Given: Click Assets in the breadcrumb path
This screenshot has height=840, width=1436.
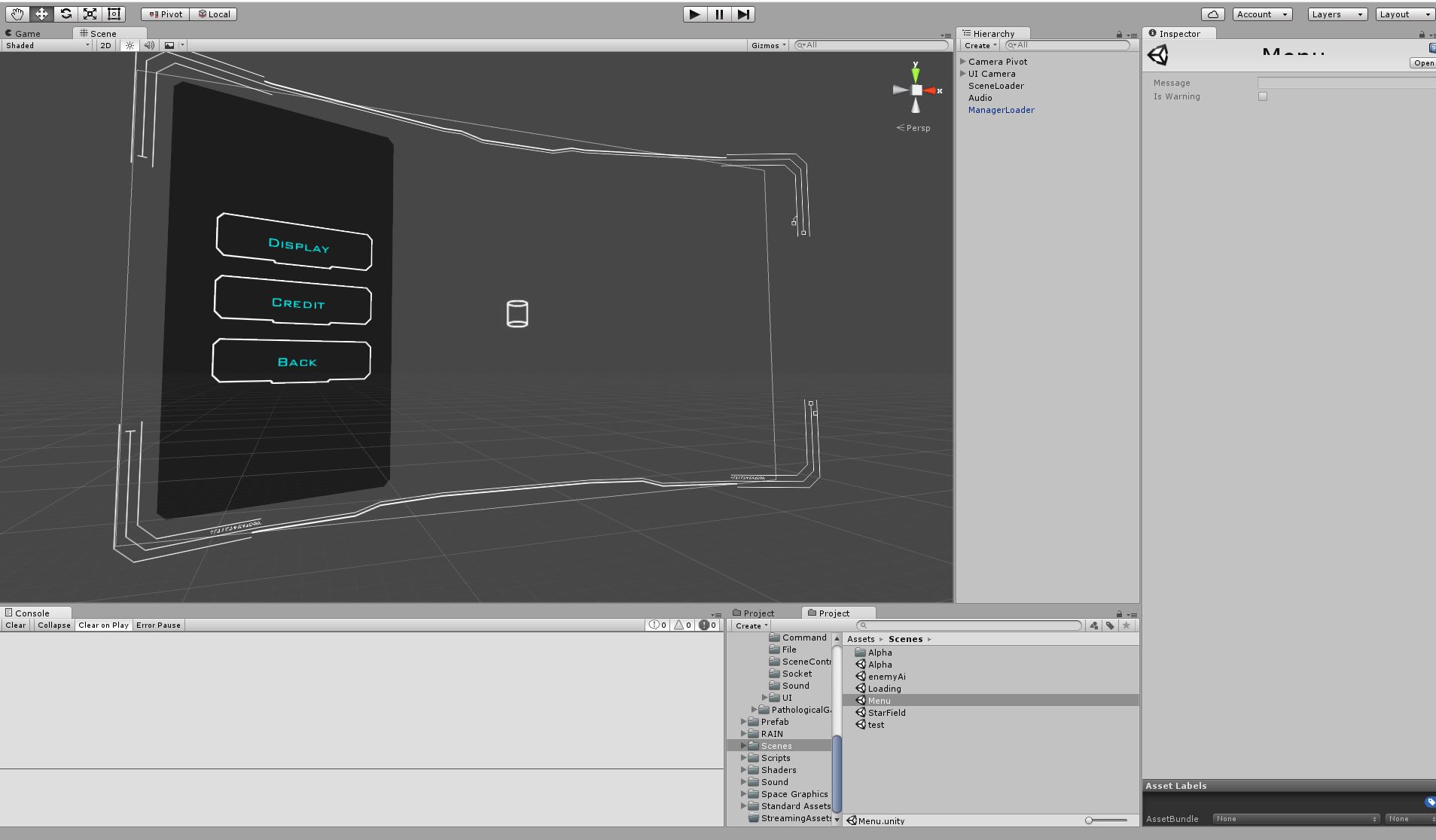Looking at the screenshot, I should [x=861, y=639].
